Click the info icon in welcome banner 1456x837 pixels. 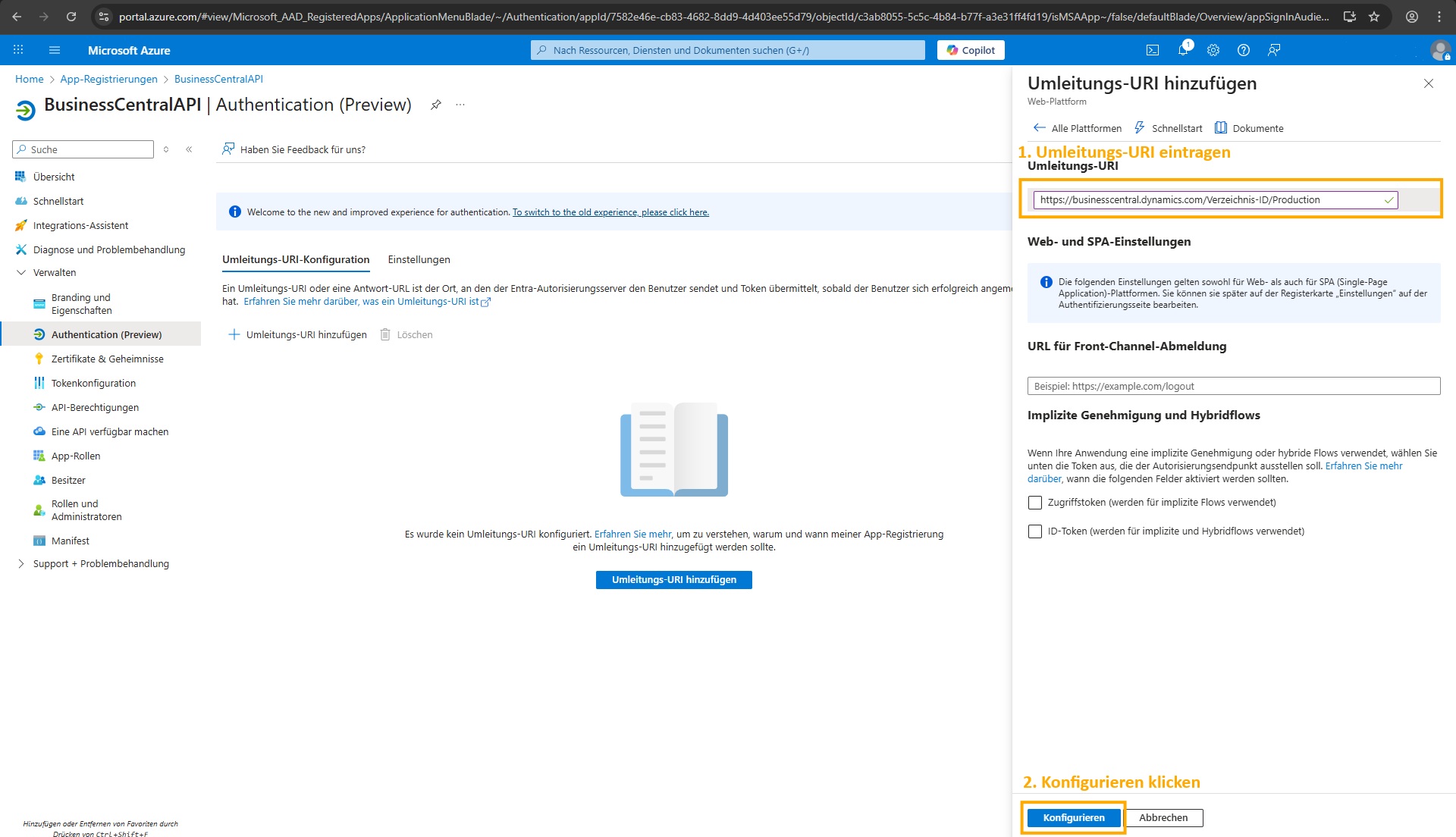tap(235, 212)
